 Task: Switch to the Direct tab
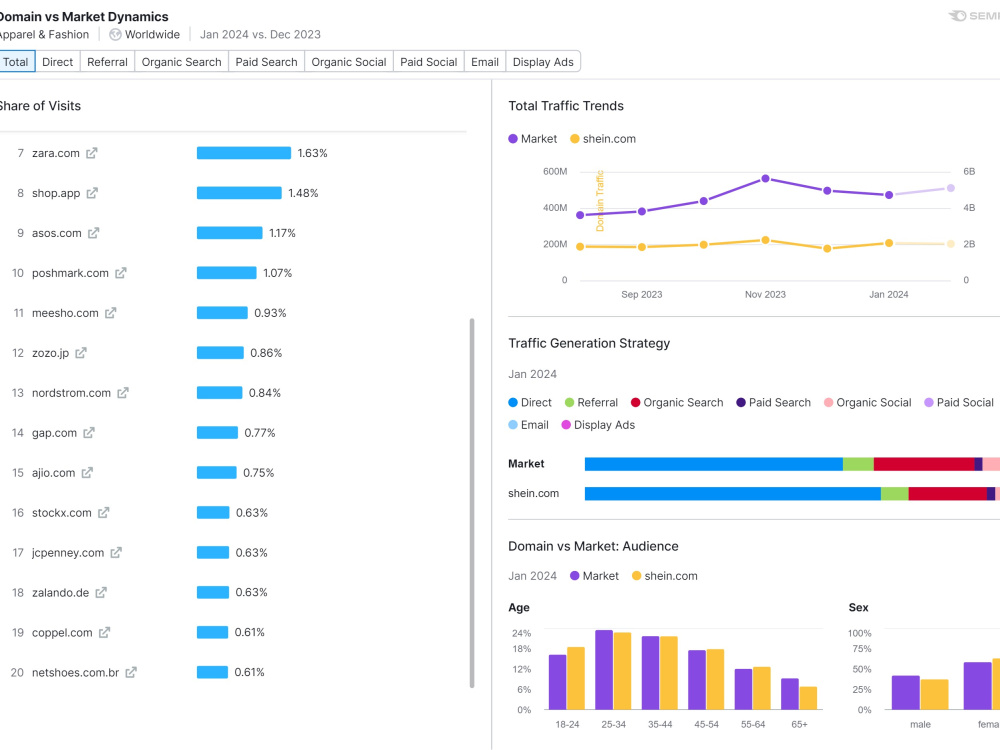57,62
